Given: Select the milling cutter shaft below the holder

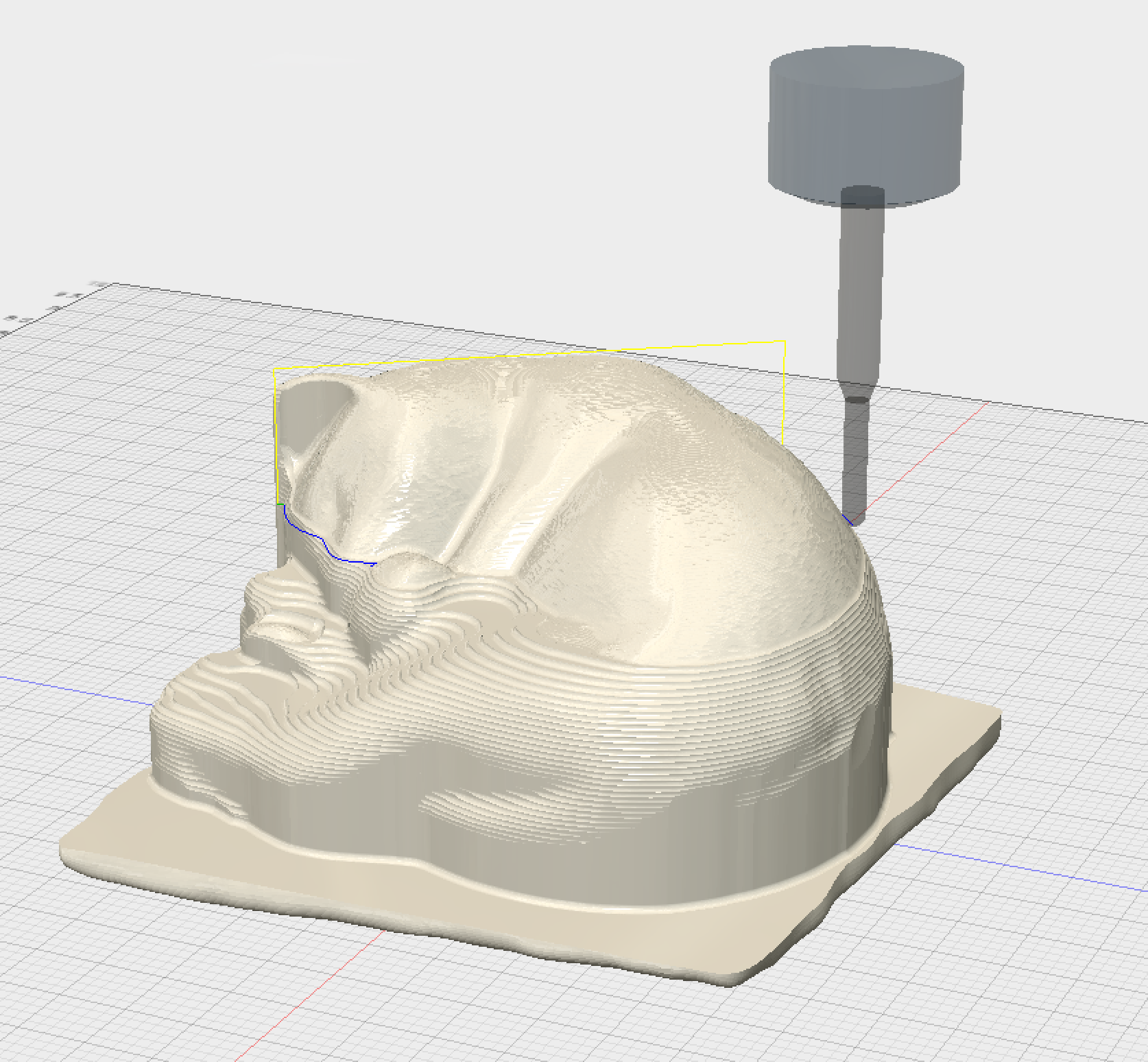Looking at the screenshot, I should (857, 357).
